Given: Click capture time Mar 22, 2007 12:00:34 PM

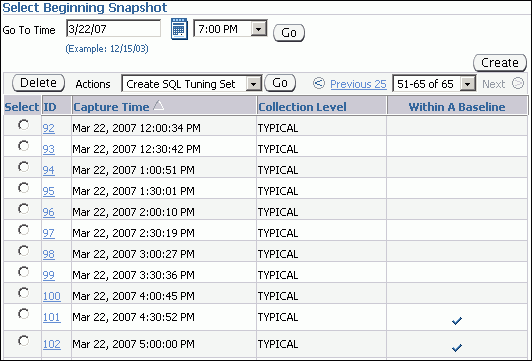Looking at the screenshot, I should coord(136,128).
